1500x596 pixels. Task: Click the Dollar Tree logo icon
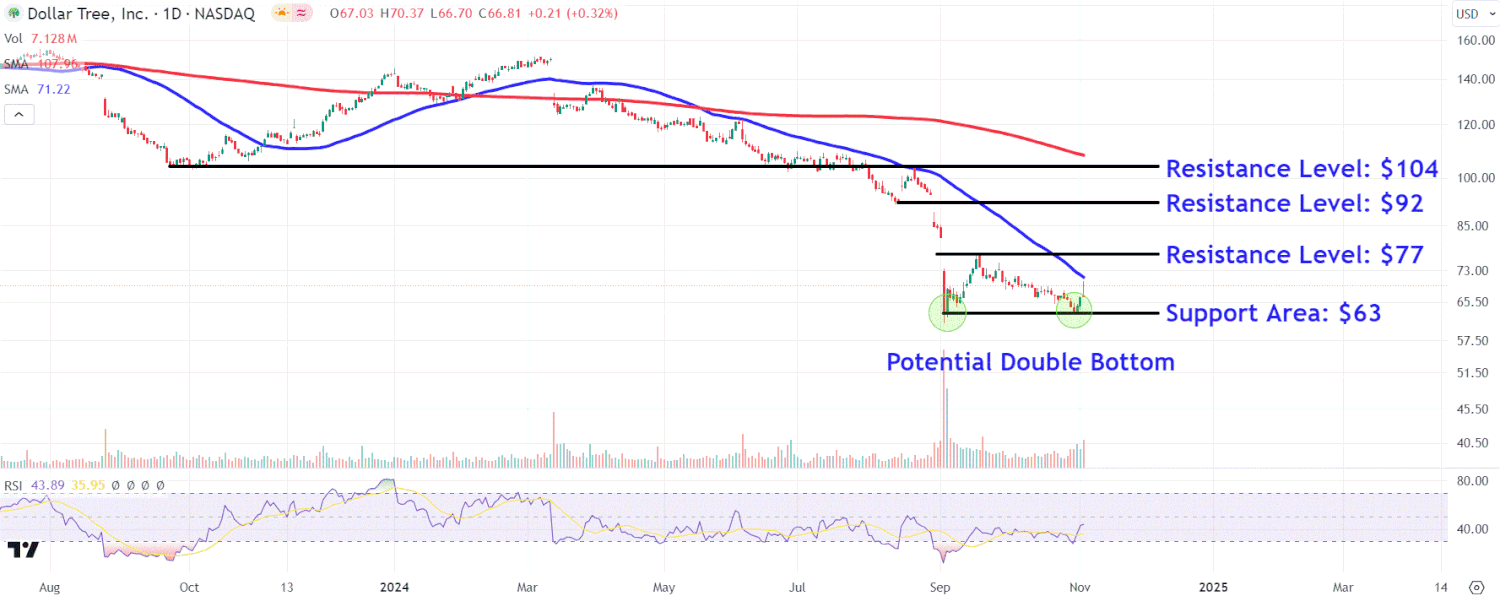click(x=14, y=14)
